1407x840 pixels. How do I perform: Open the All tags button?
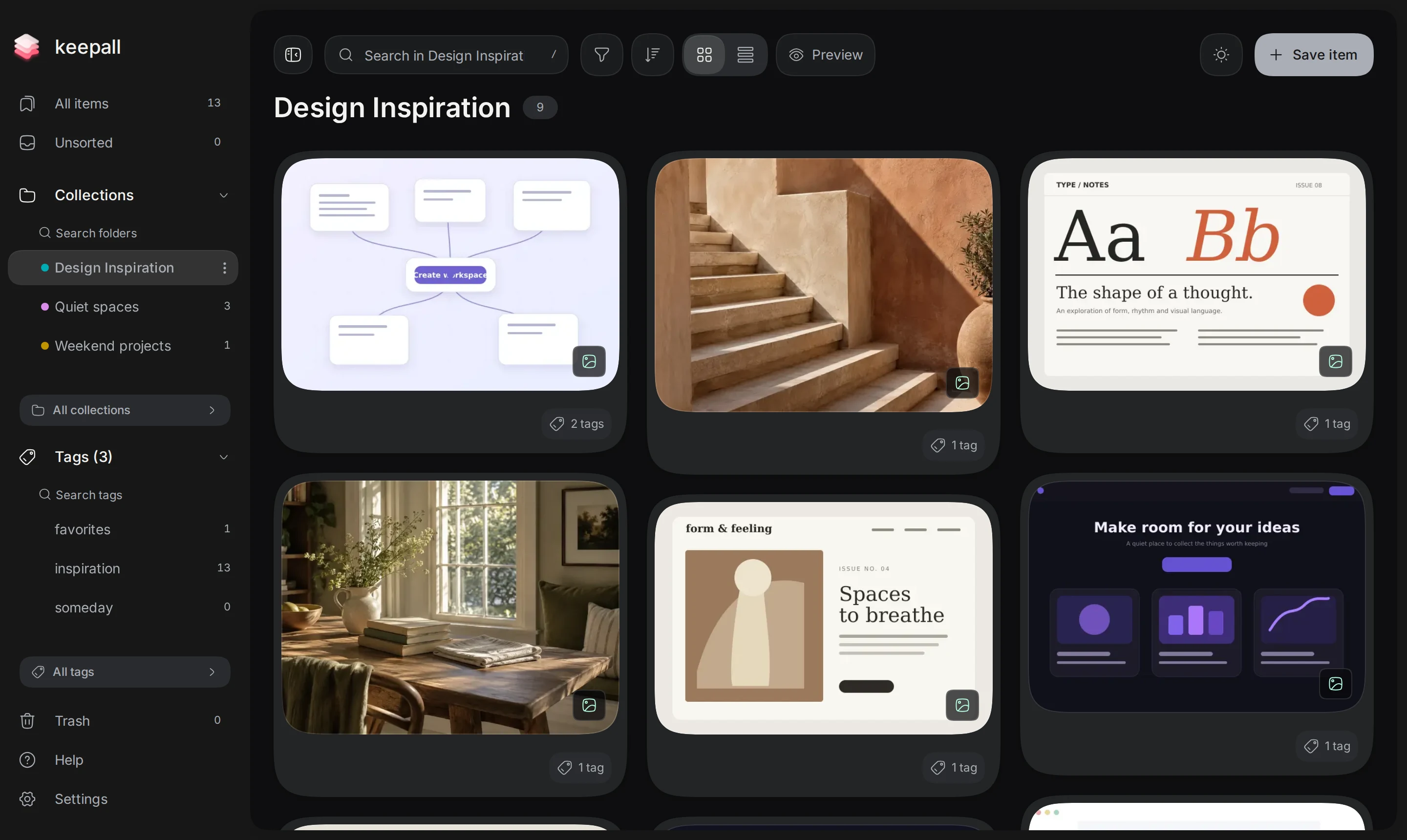pyautogui.click(x=125, y=672)
